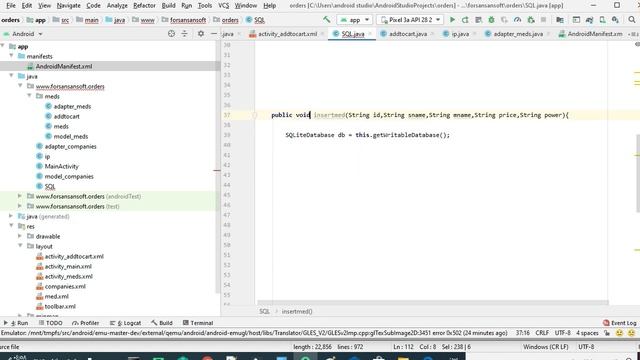Click insertmed() in editor breadcrumb
Image resolution: width=640 pixels, height=360 pixels.
point(297,311)
